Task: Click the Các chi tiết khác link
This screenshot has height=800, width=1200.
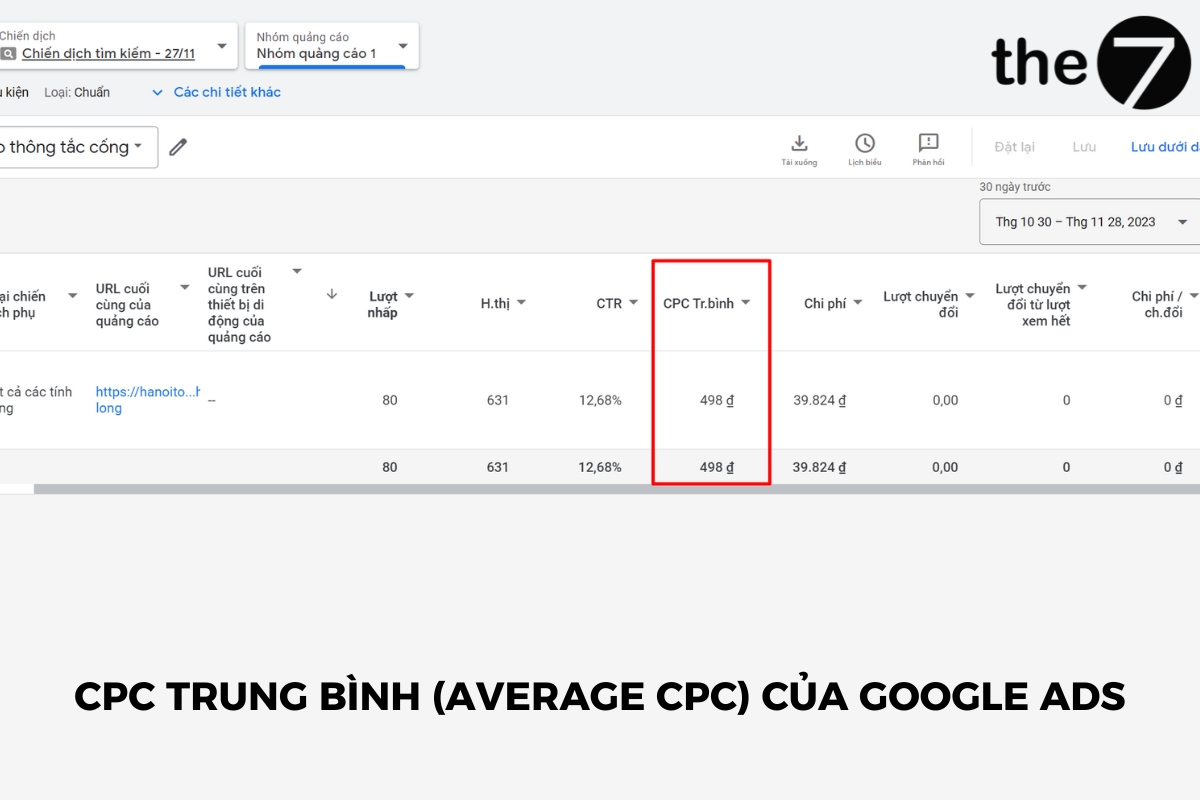Action: point(230,91)
